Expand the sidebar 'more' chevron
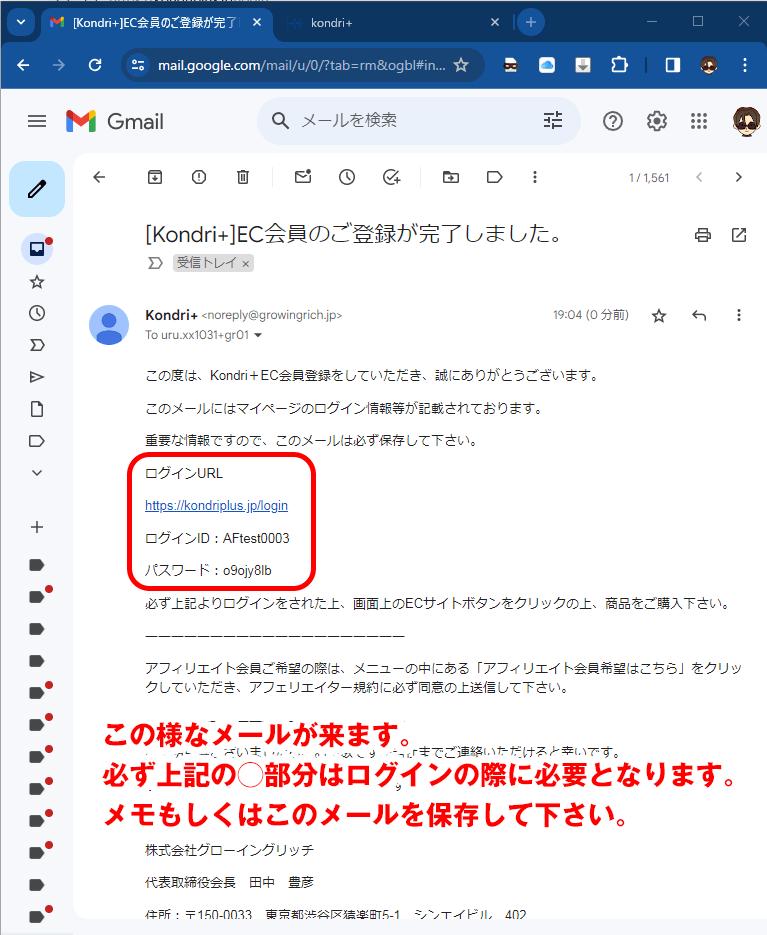 click(37, 472)
